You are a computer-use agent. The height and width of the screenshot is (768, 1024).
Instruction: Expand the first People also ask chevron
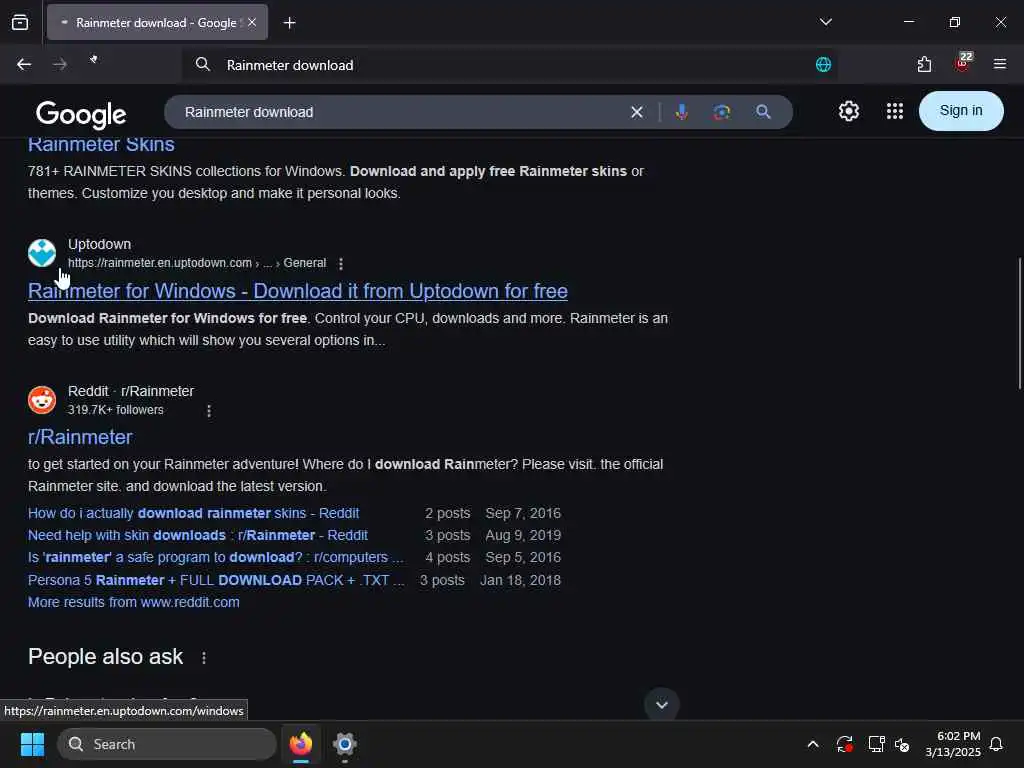coord(662,705)
